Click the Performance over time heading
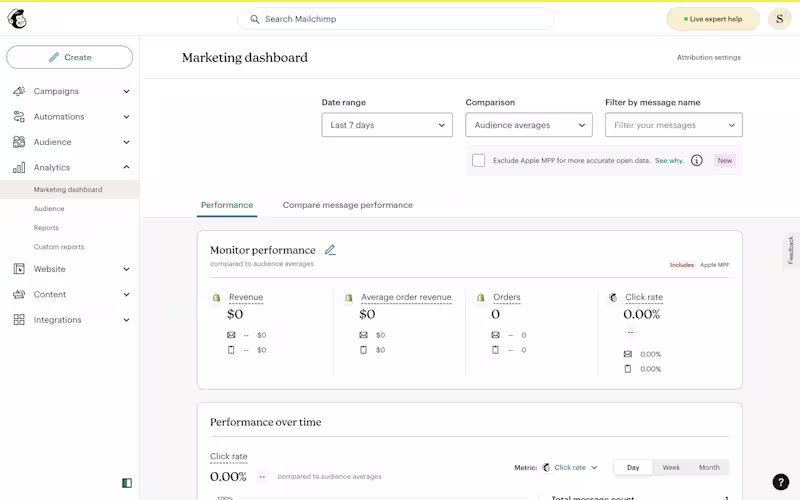Image resolution: width=800 pixels, height=500 pixels. click(x=265, y=422)
